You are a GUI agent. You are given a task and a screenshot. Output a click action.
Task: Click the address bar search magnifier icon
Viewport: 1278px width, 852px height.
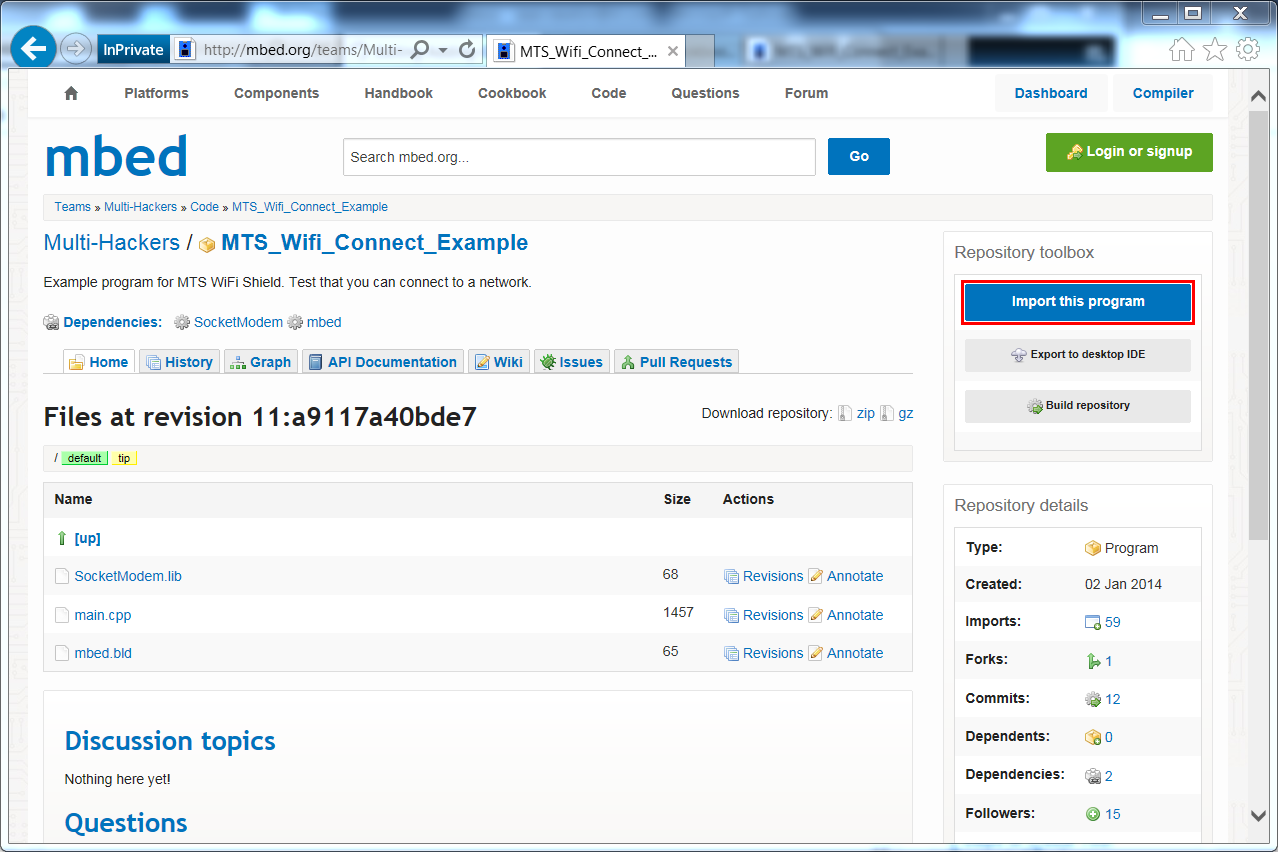pos(421,49)
